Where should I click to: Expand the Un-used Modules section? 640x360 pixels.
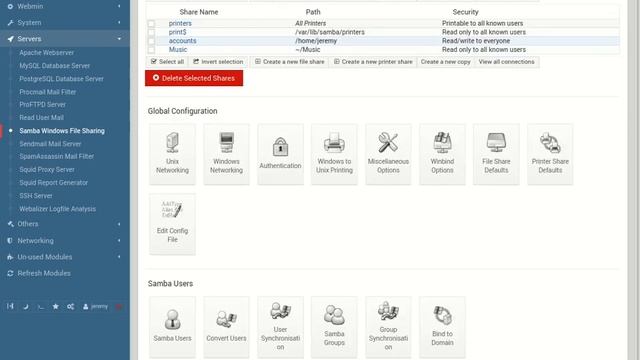click(65, 257)
